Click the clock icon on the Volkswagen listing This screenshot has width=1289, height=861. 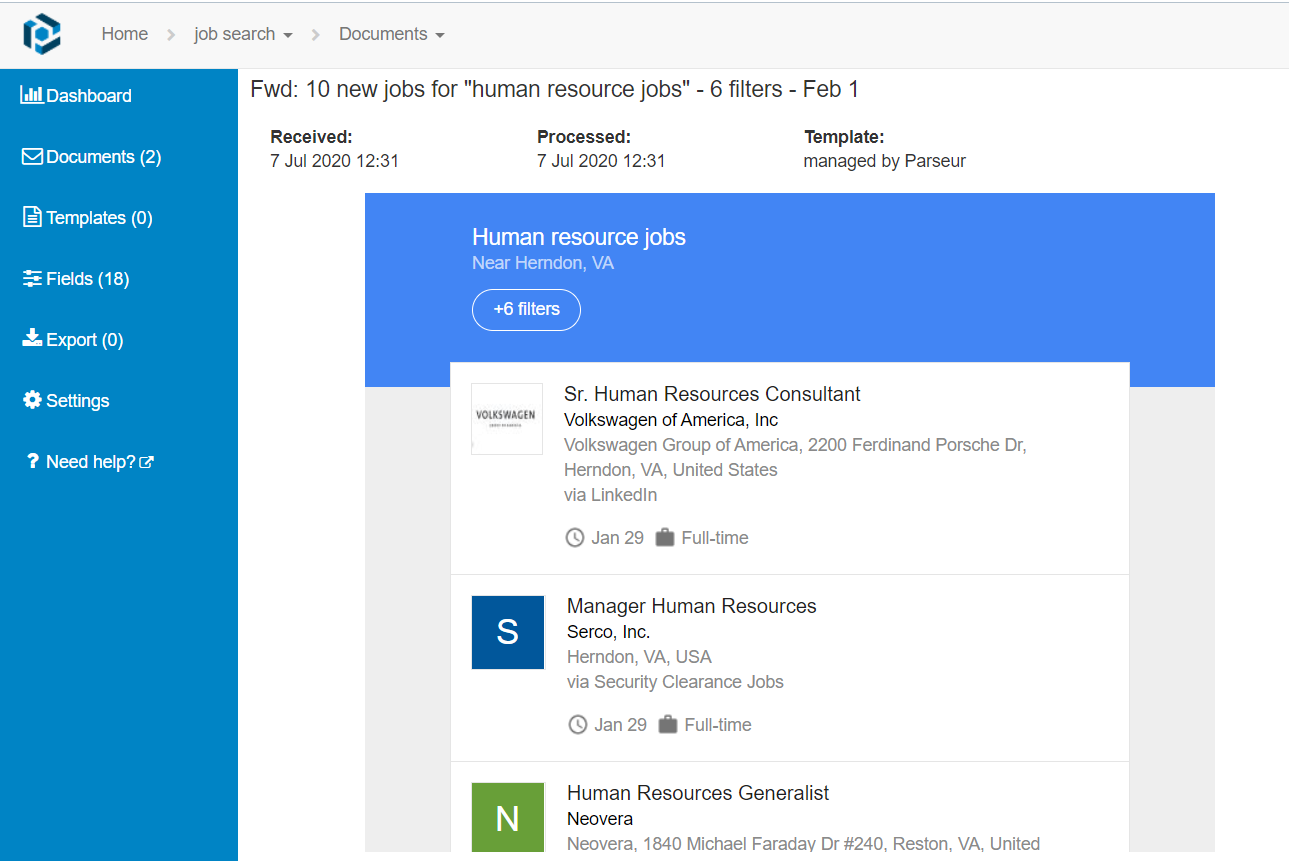(x=575, y=537)
